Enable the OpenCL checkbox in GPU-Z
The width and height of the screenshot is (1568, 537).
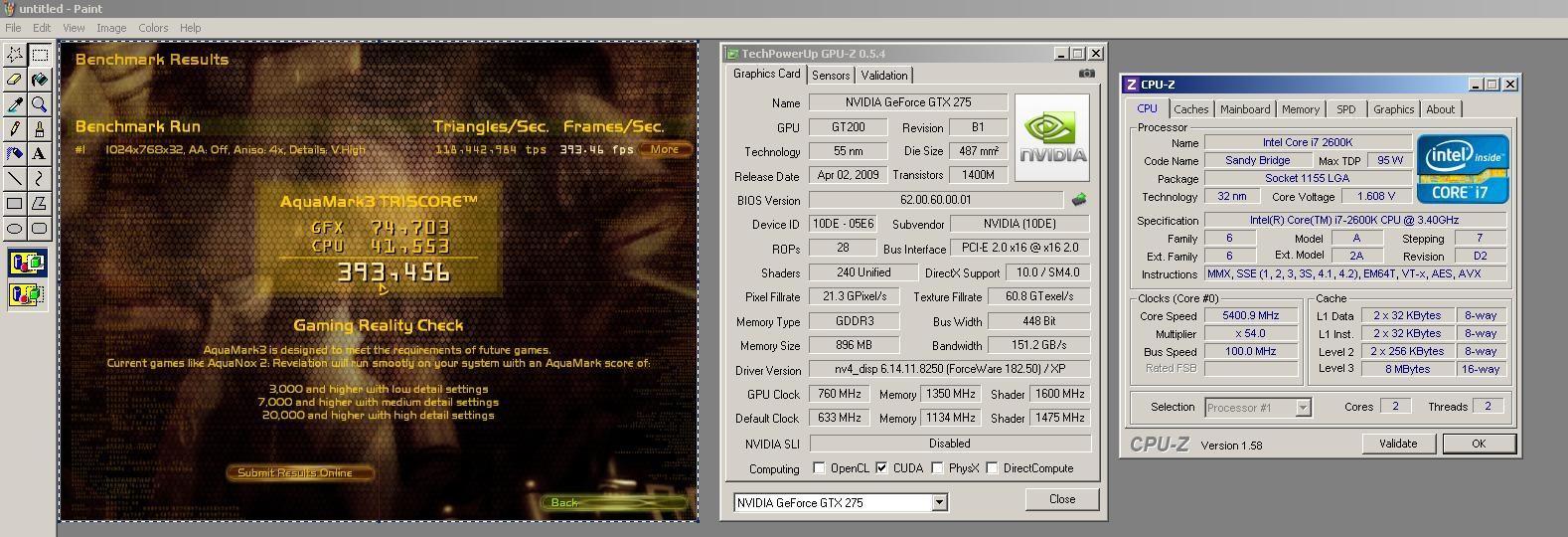pyautogui.click(x=819, y=468)
